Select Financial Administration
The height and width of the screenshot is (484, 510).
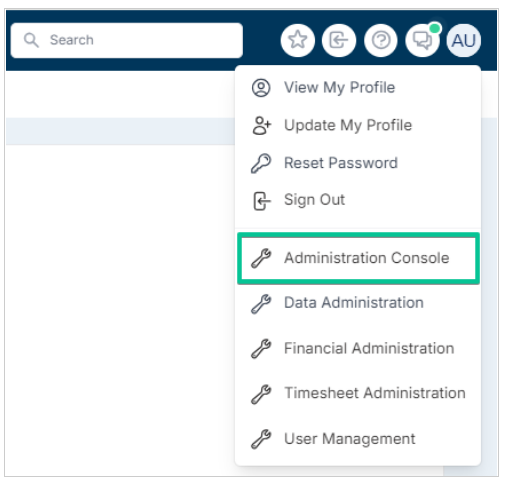click(358, 348)
